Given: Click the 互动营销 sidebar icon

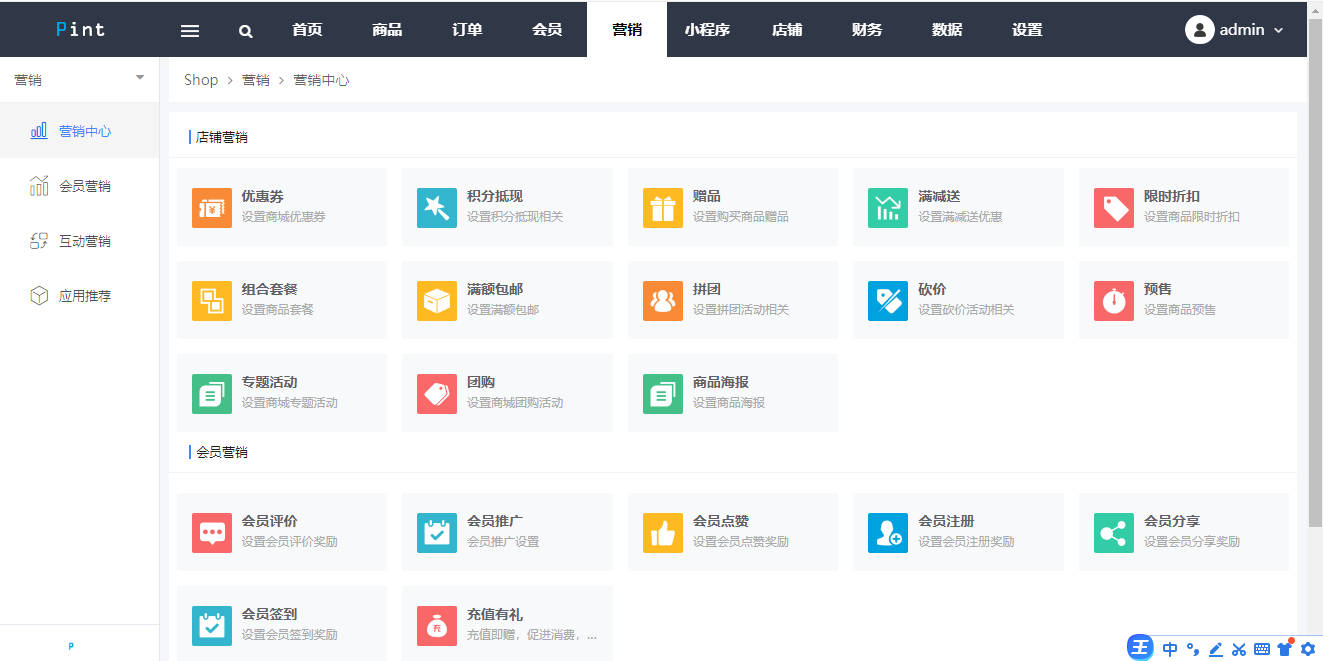Looking at the screenshot, I should [x=39, y=241].
